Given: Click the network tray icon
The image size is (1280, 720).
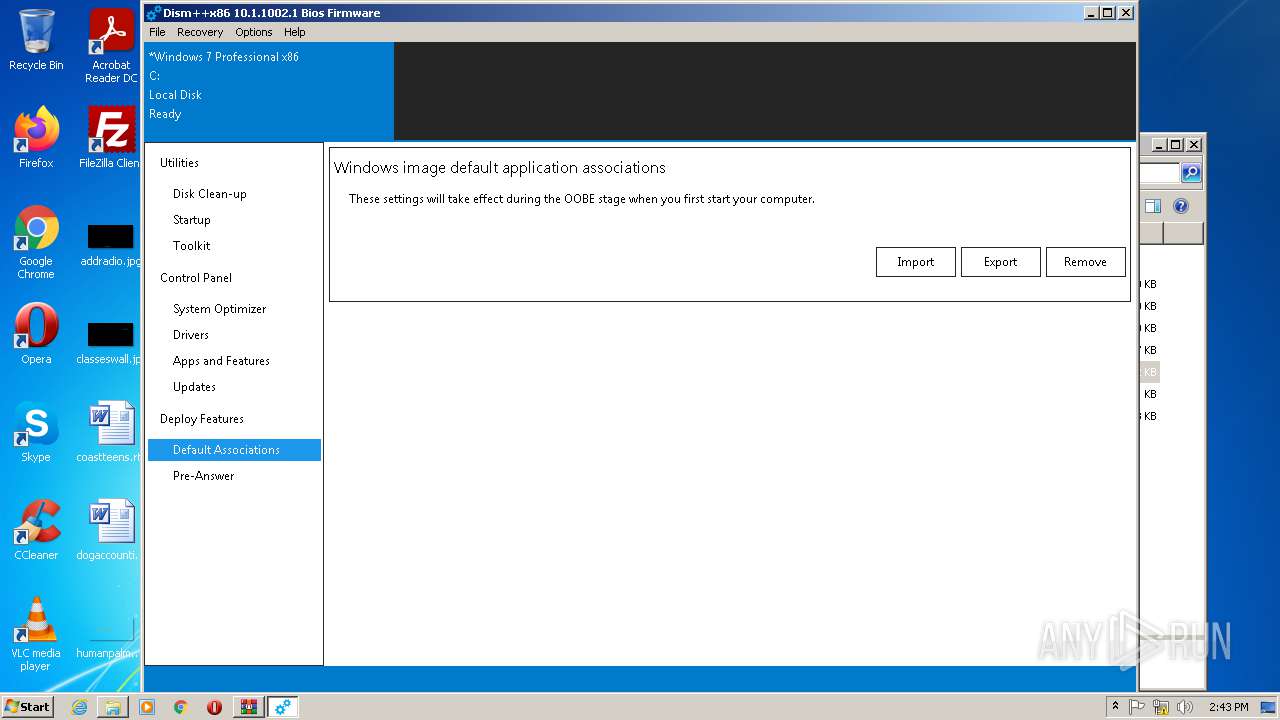Looking at the screenshot, I should point(1161,707).
